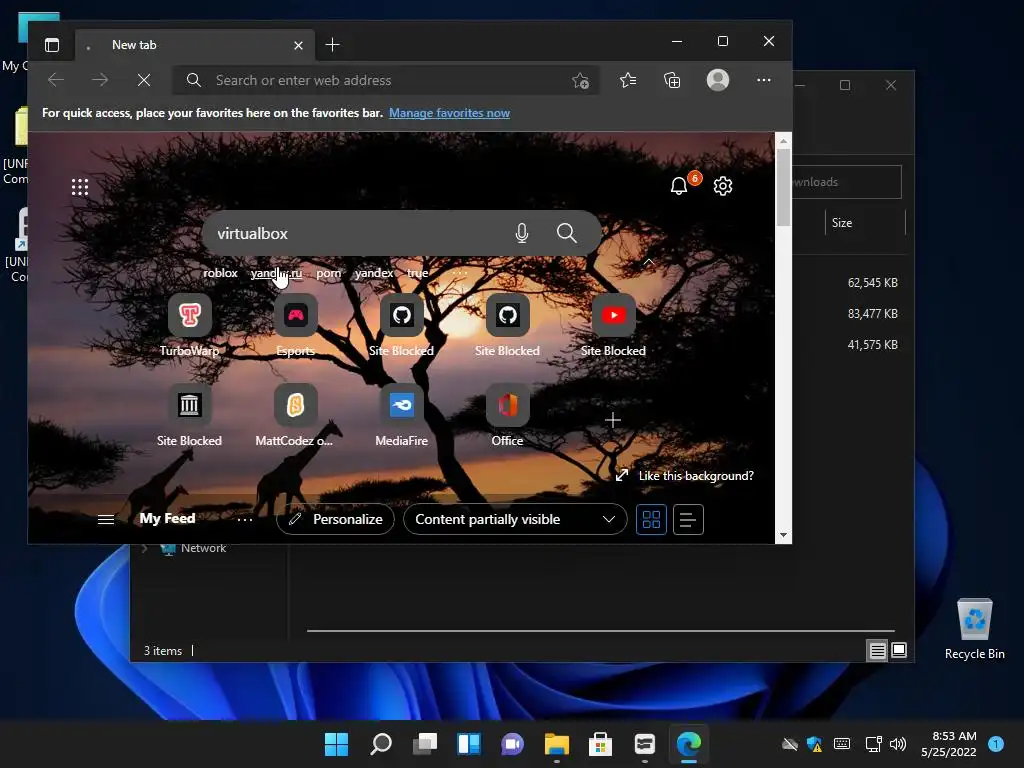Select true search suggestion

(418, 273)
